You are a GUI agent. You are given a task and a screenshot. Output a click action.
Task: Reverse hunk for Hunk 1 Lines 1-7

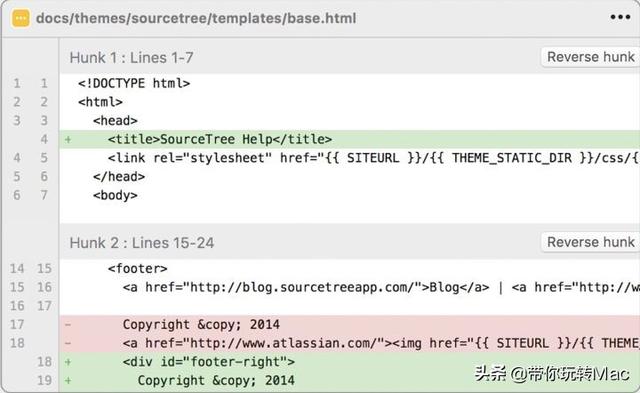click(591, 57)
